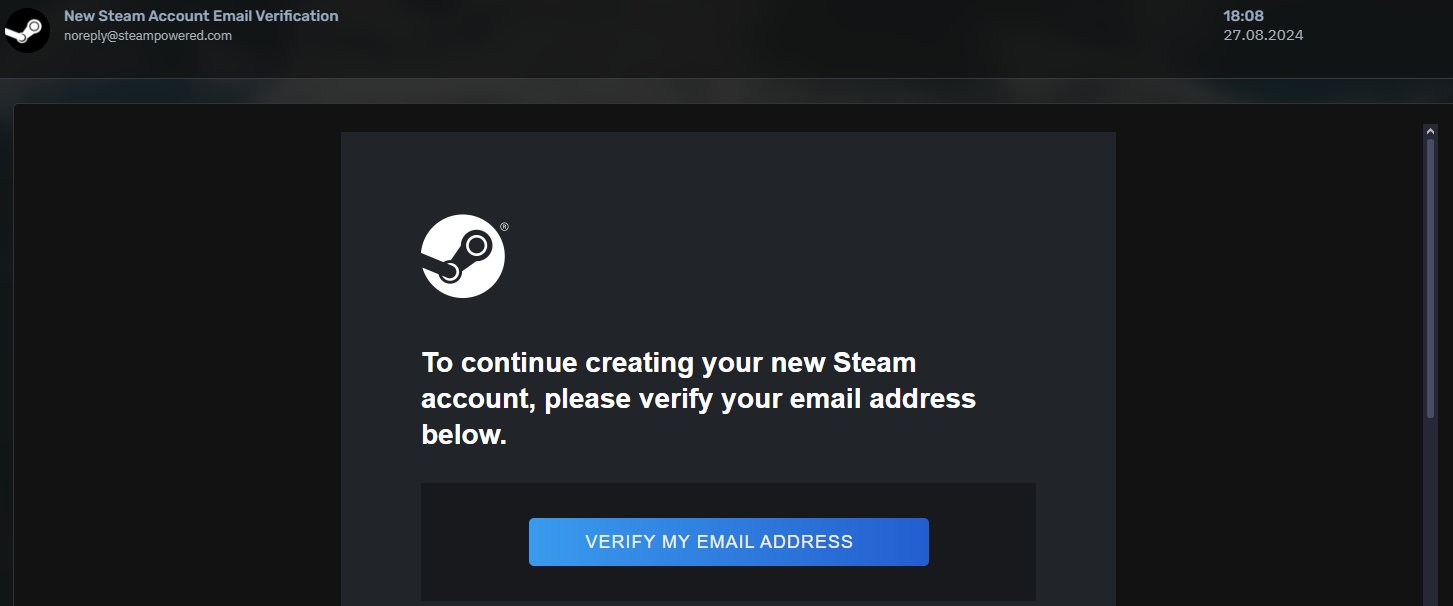Viewport: 1453px width, 606px height.
Task: Open the noreply@steampowered.com sender address
Action: (x=148, y=35)
